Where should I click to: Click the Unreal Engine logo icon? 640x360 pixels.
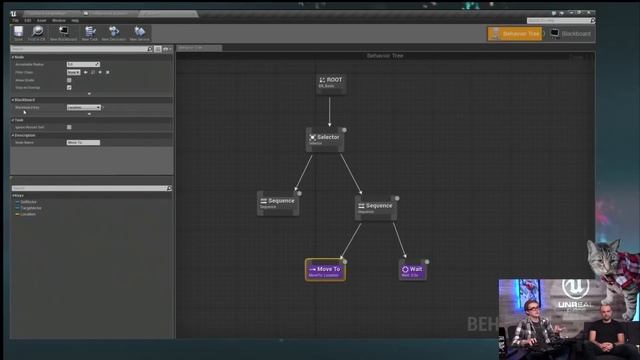pos(13,13)
